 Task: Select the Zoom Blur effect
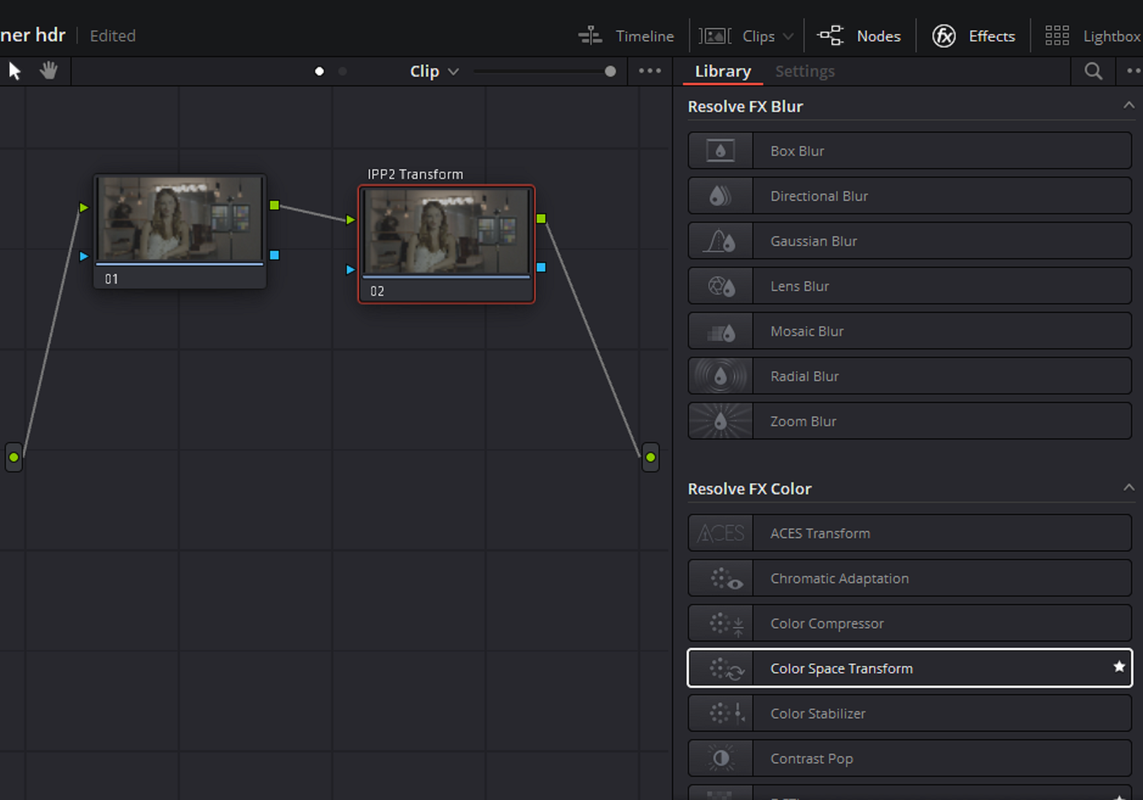(910, 422)
